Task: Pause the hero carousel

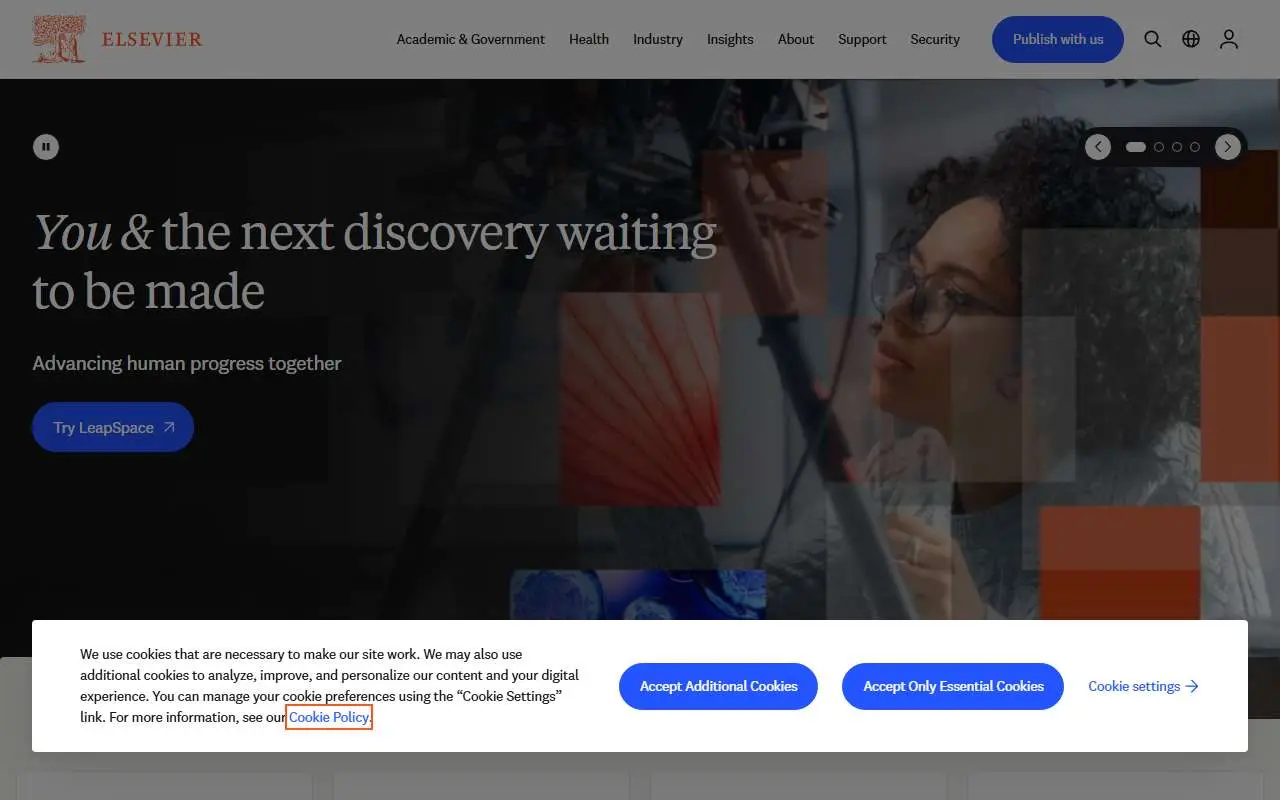Action: [46, 147]
